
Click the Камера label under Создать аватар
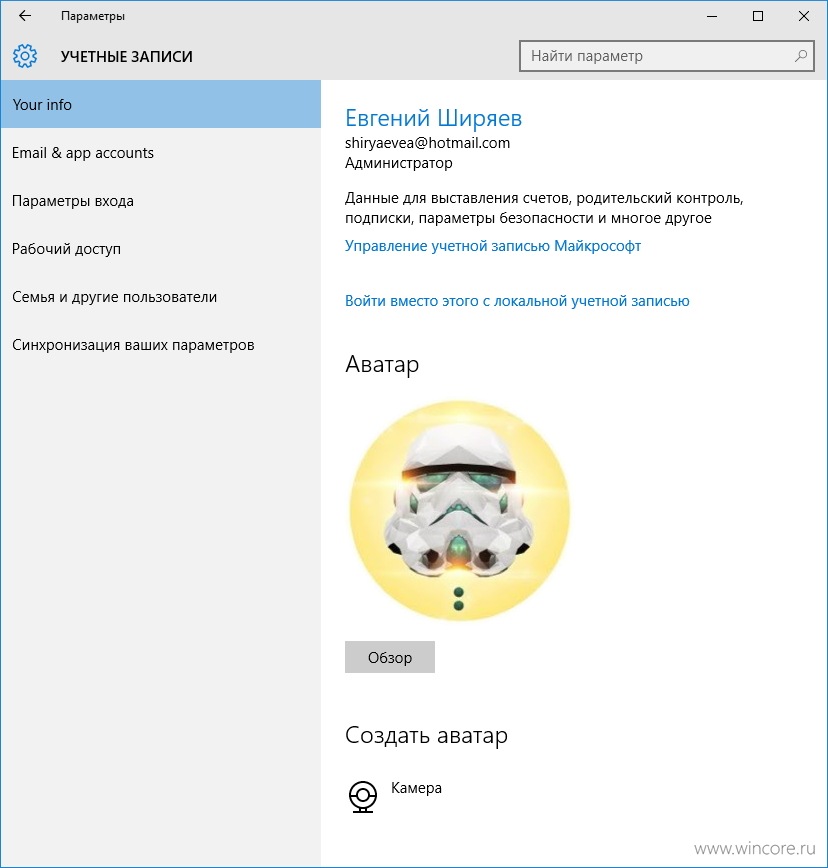tap(416, 788)
